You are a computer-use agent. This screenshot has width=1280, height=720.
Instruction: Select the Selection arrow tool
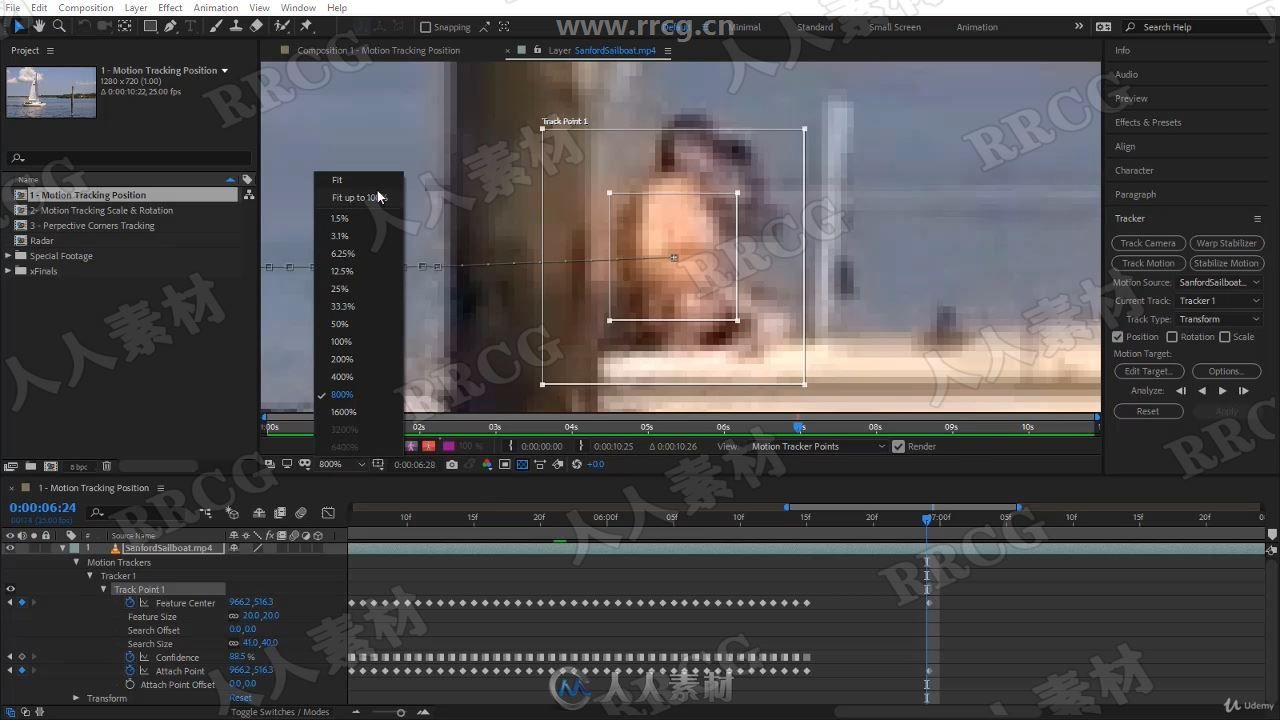click(19, 26)
